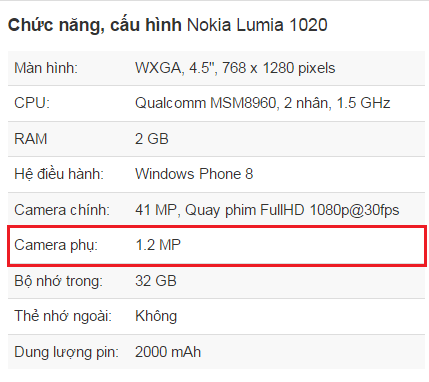Click Nokia Lumia 1020 in the title

[x=257, y=25]
